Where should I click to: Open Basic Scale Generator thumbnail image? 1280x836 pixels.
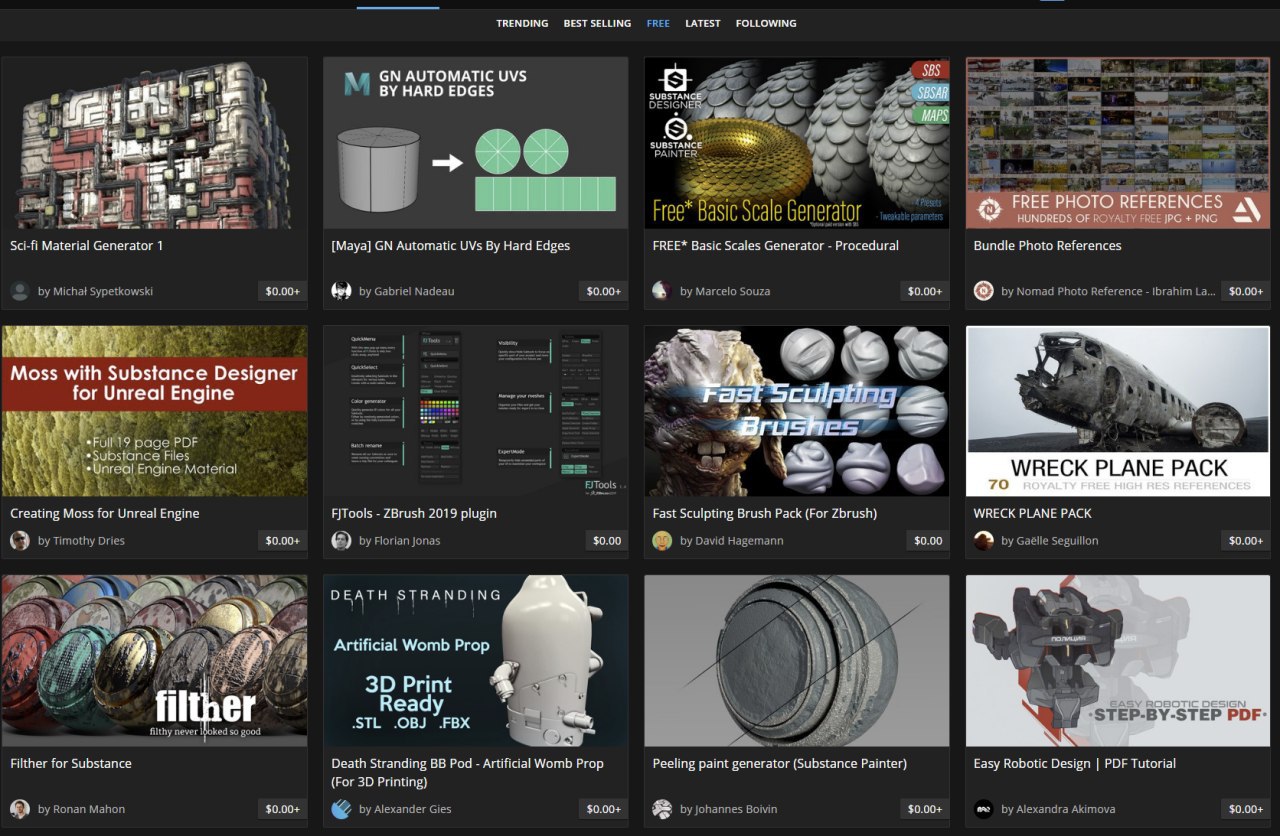(797, 143)
